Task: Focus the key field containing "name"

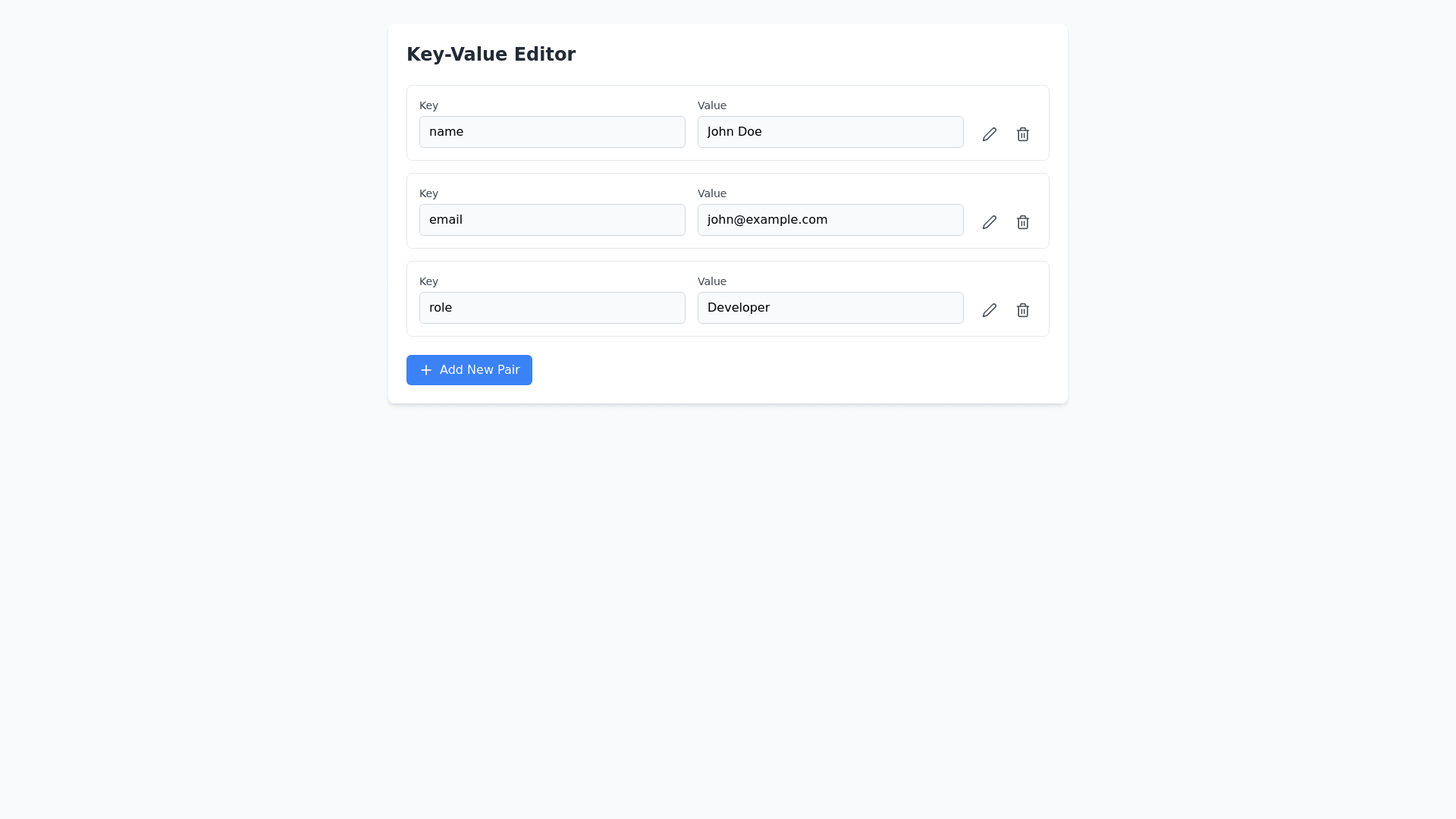Action: click(552, 132)
